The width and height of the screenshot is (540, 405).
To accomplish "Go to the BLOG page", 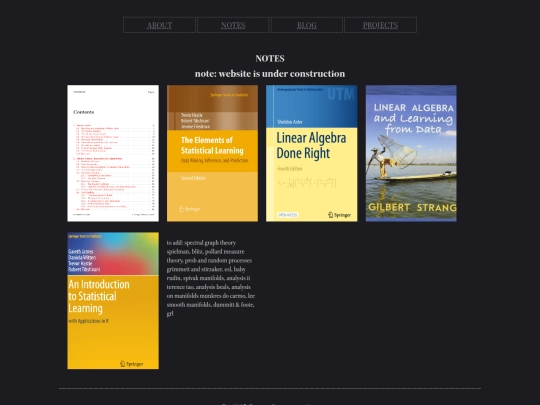I will tap(307, 25).
